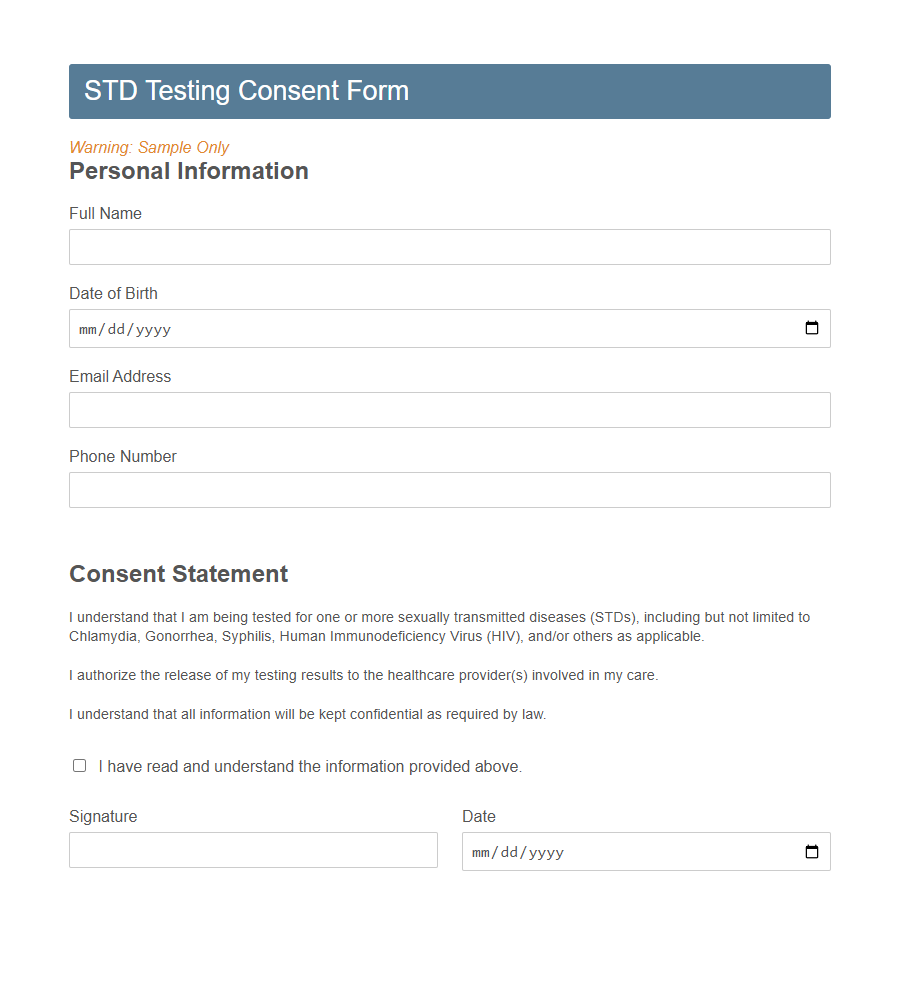Image resolution: width=900 pixels, height=987 pixels.
Task: Click the Email Address input field
Action: [449, 410]
